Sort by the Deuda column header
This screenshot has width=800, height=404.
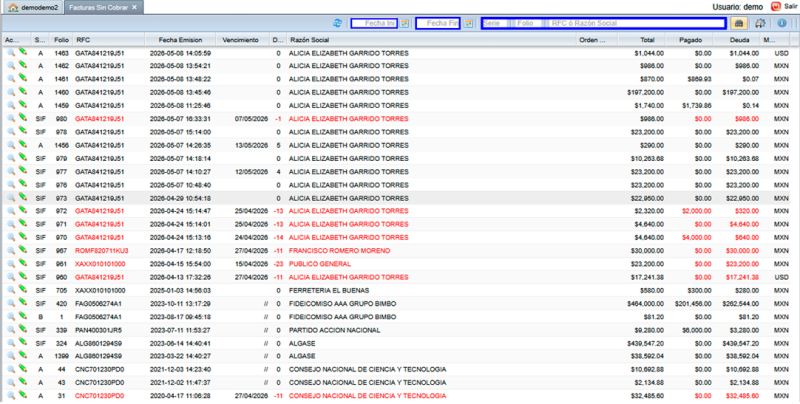[738, 40]
